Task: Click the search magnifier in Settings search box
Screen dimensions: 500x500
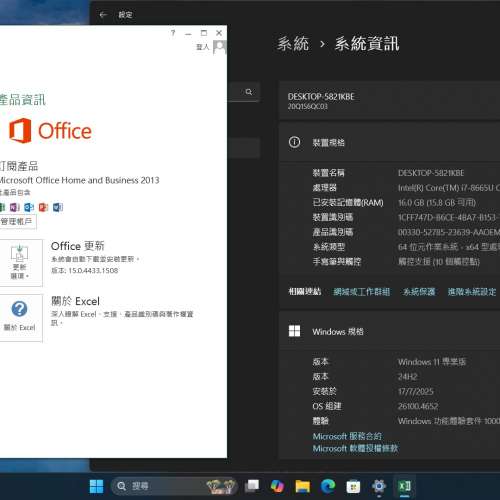Action: pyautogui.click(x=249, y=92)
